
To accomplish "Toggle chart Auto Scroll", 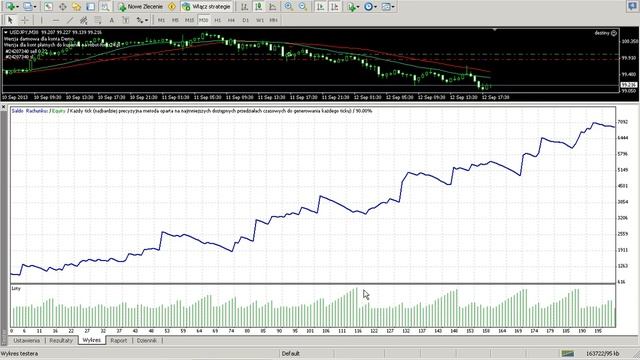I will 320,7.
